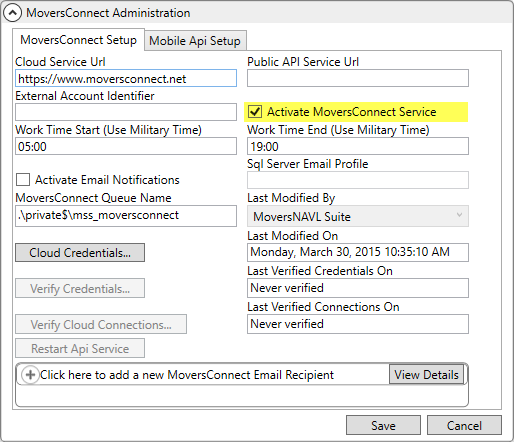Click the Verify Credentials button
Image resolution: width=514 pixels, height=442 pixels.
pos(80,288)
